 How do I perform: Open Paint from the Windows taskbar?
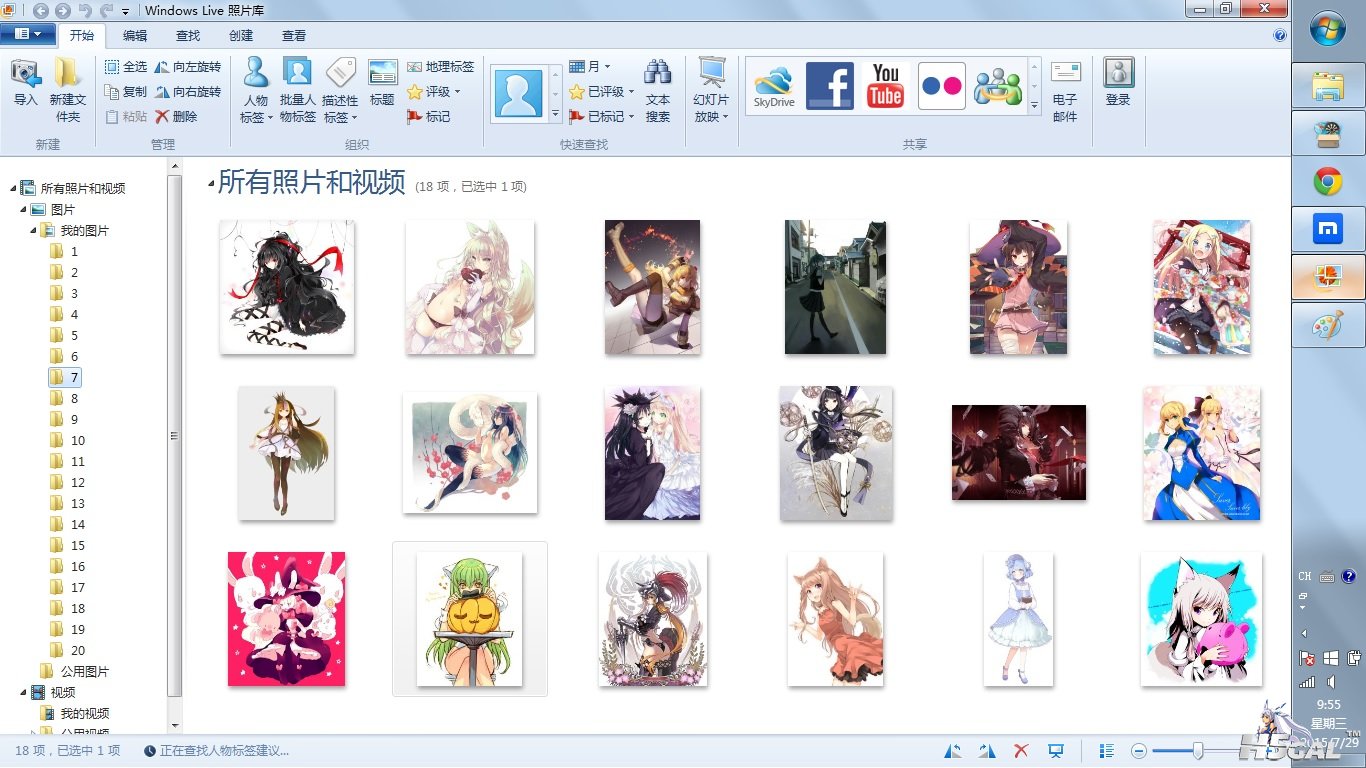1328,326
